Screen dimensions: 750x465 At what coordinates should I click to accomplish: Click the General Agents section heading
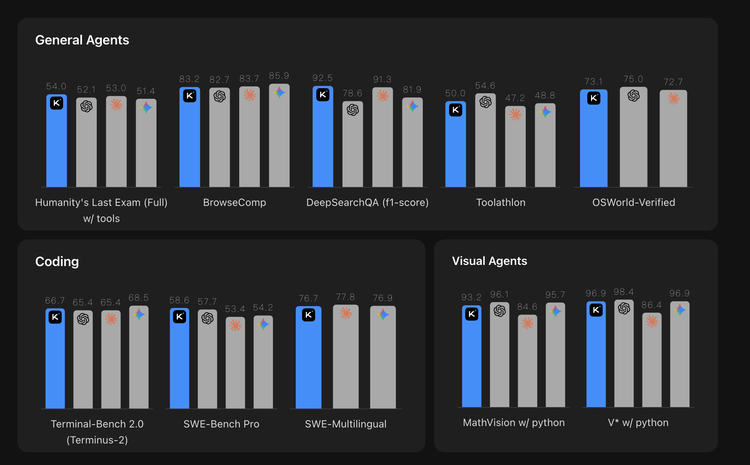pyautogui.click(x=82, y=40)
